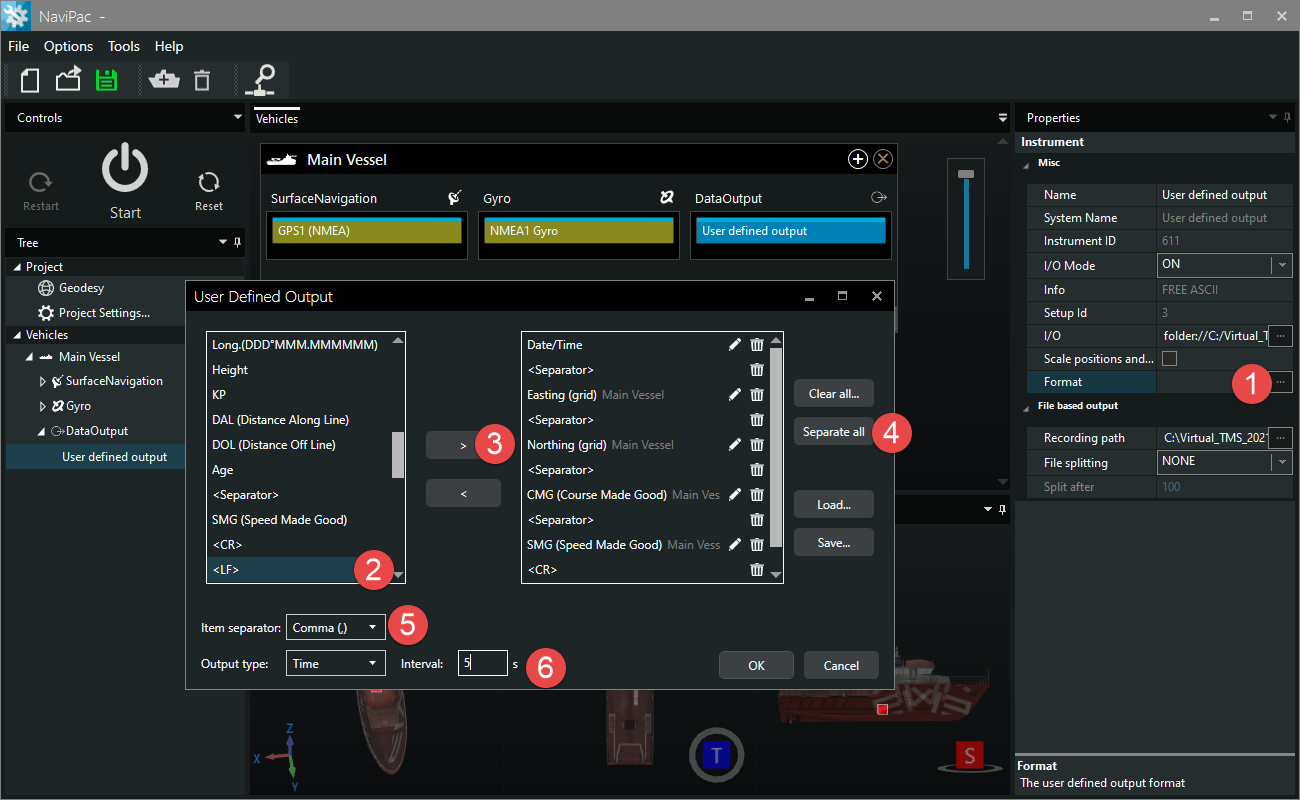The image size is (1300, 800).
Task: Click the Reset icon in Controls
Action: (209, 182)
